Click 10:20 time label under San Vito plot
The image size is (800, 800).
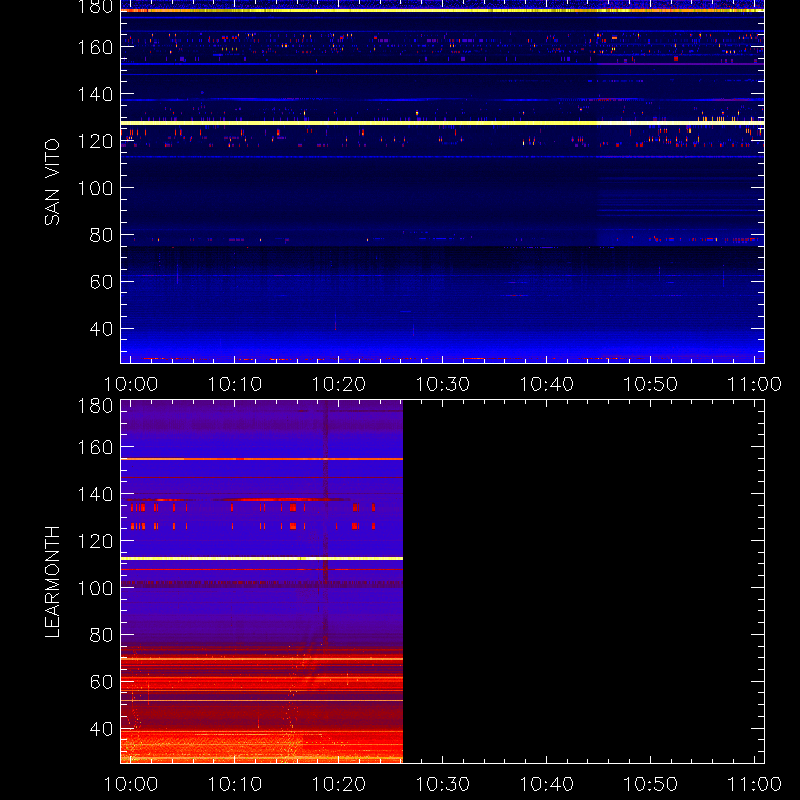click(x=339, y=384)
